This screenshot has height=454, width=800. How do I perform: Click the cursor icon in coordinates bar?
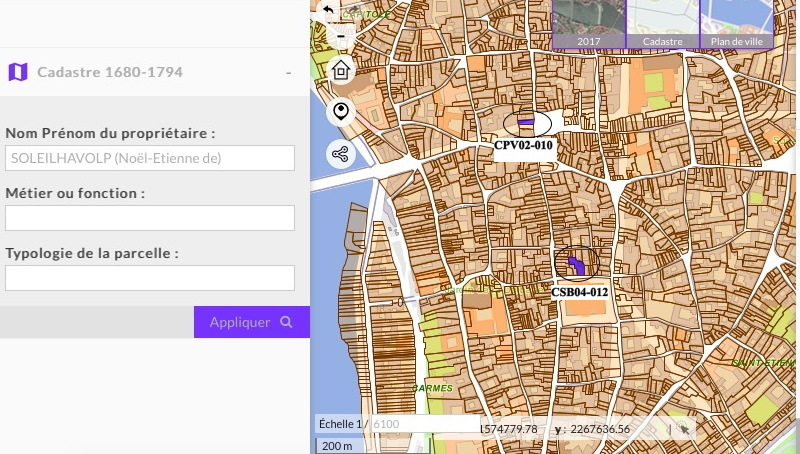tap(684, 428)
